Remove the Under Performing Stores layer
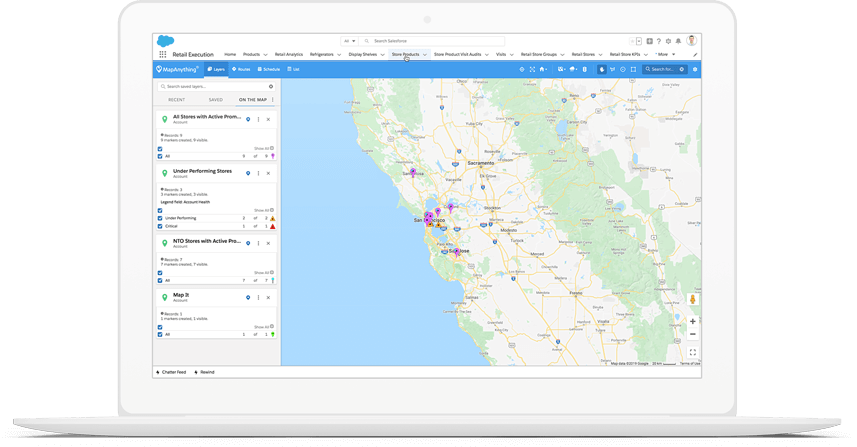Screen dimensions: 857x447 (x=268, y=173)
